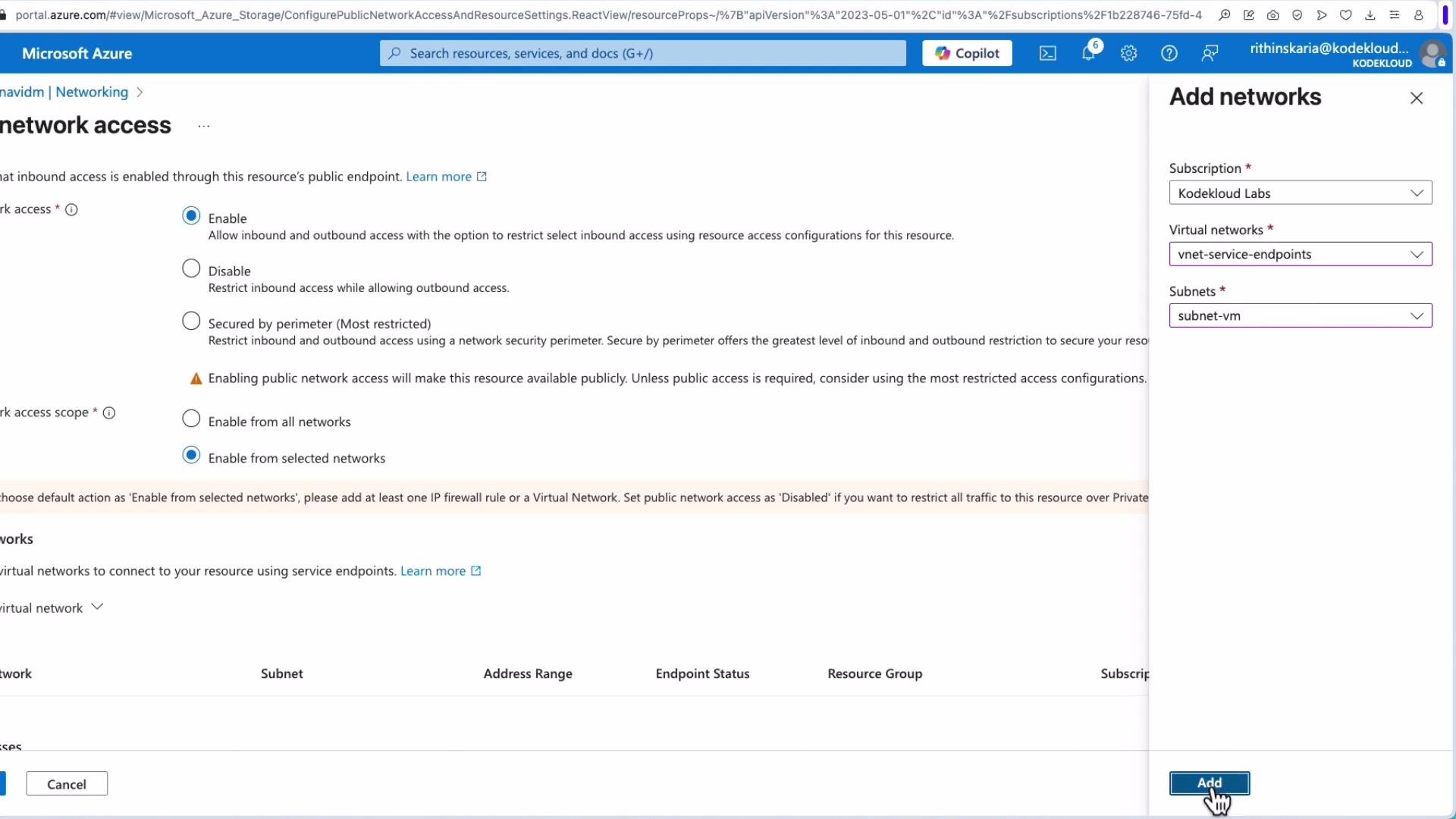Open the Feedback icon in the Azure header
Viewport: 1456px width, 819px height.
click(x=1210, y=53)
